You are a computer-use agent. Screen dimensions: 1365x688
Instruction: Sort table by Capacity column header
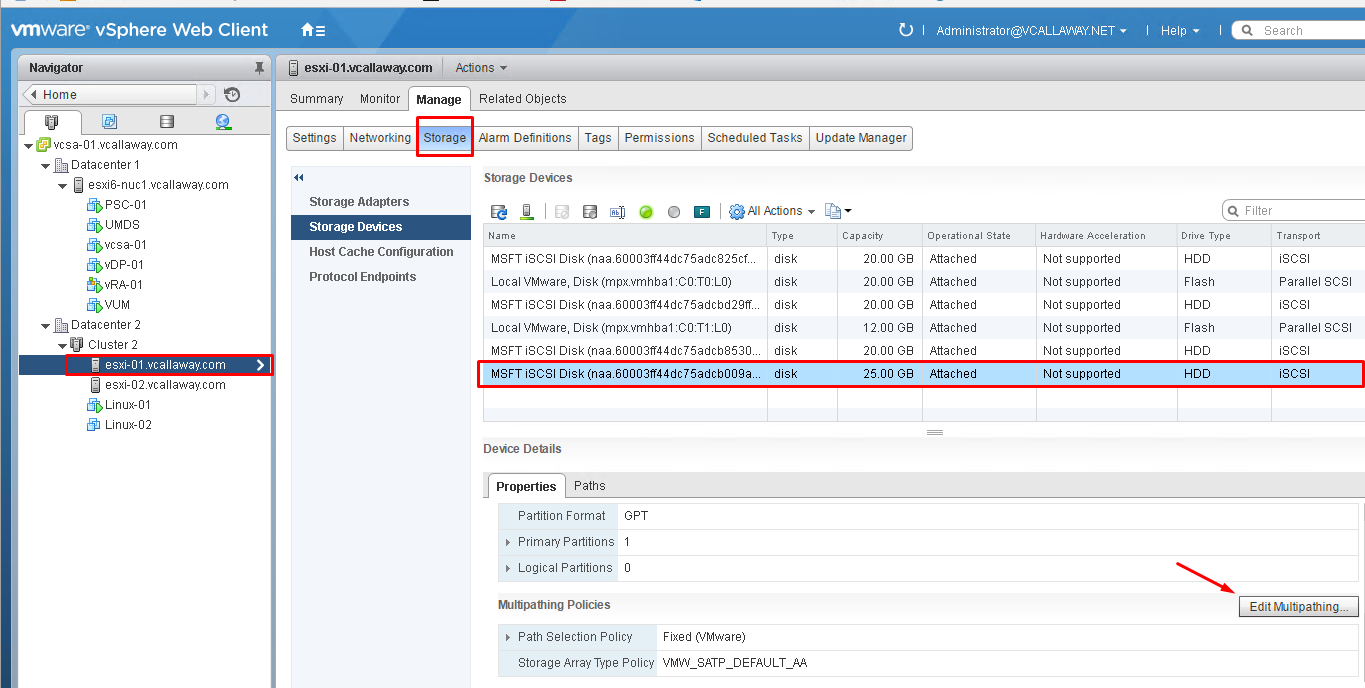tap(879, 236)
